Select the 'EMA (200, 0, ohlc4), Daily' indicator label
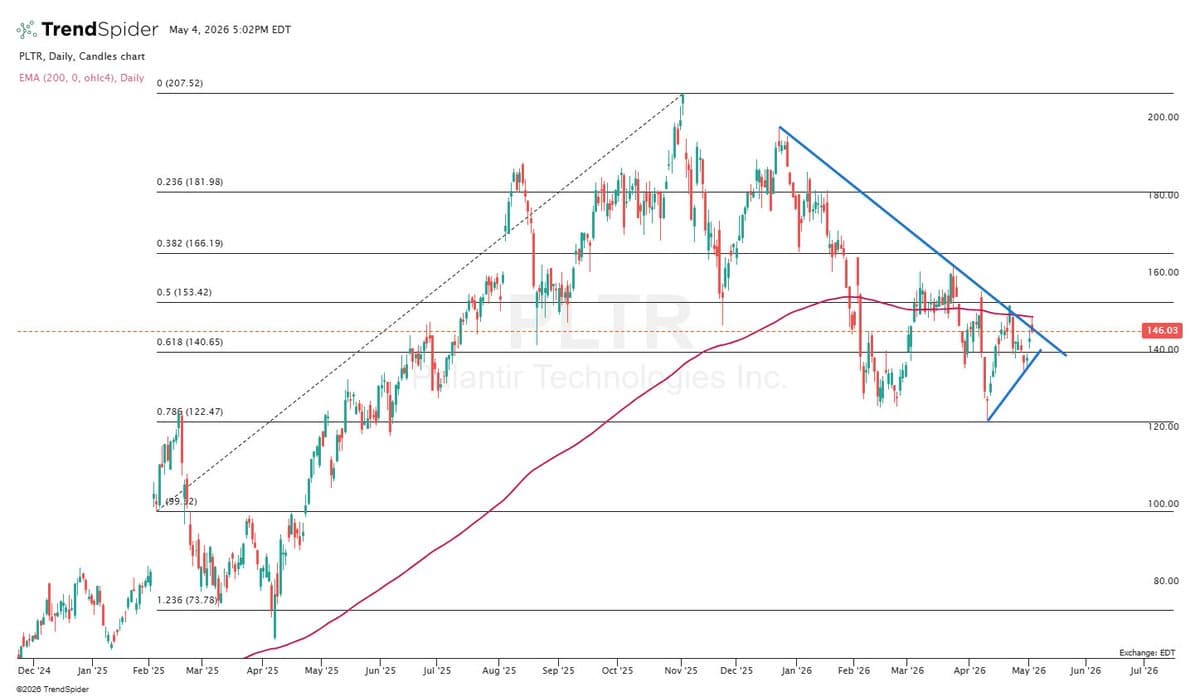Viewport: 1200px width, 697px height. click(82, 78)
